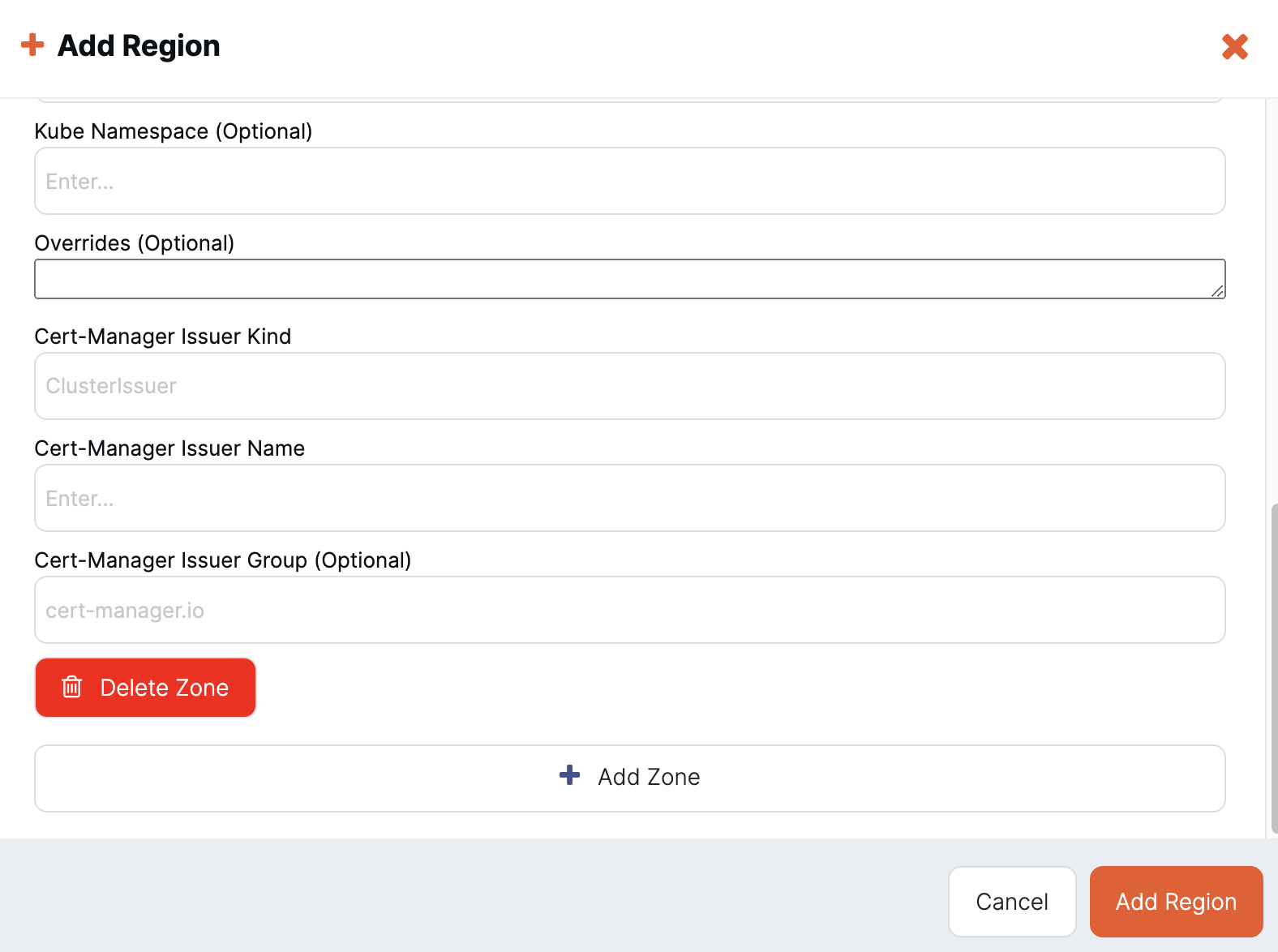Image resolution: width=1278 pixels, height=952 pixels.
Task: Close the Add Region dialog with the X
Action: pyautogui.click(x=1234, y=47)
